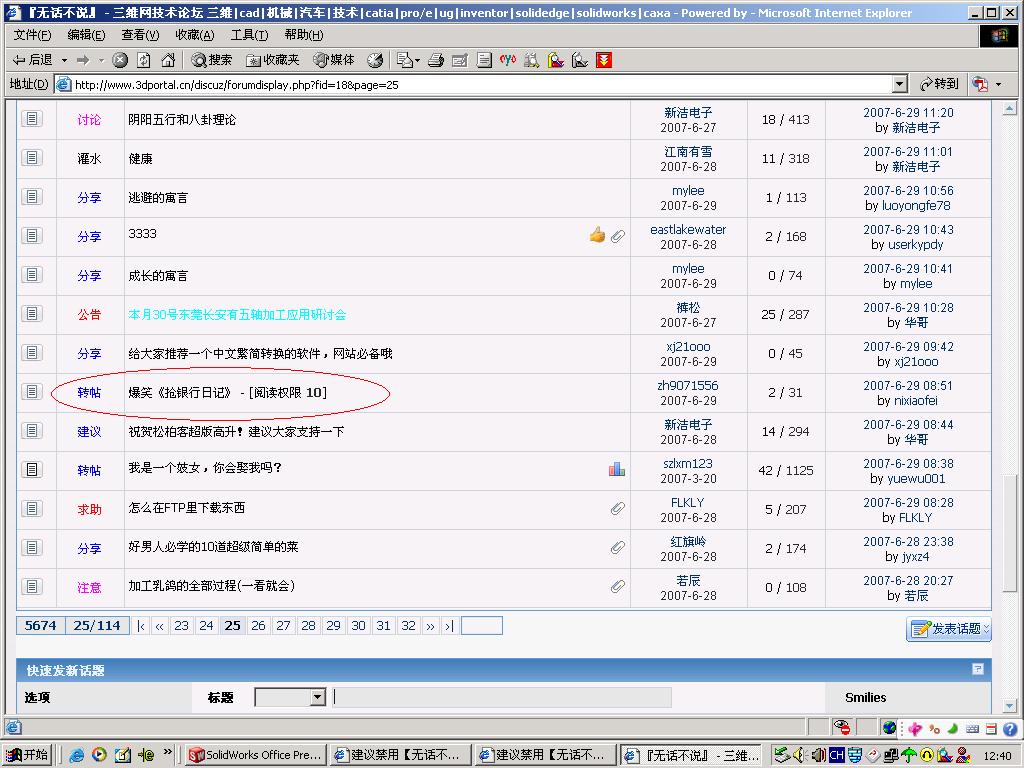Viewport: 1024px width, 768px height.
Task: Click the attachment paperclip on 怎么在FTP里下载东西
Action: pos(617,508)
